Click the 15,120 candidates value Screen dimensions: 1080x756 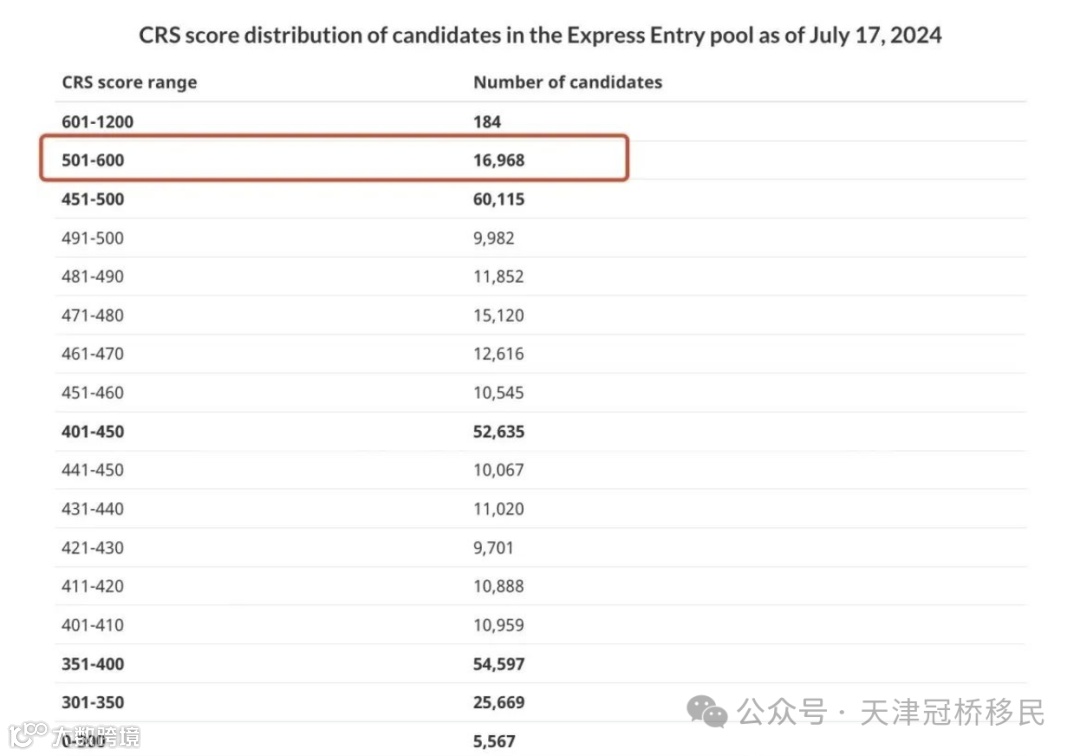[498, 316]
